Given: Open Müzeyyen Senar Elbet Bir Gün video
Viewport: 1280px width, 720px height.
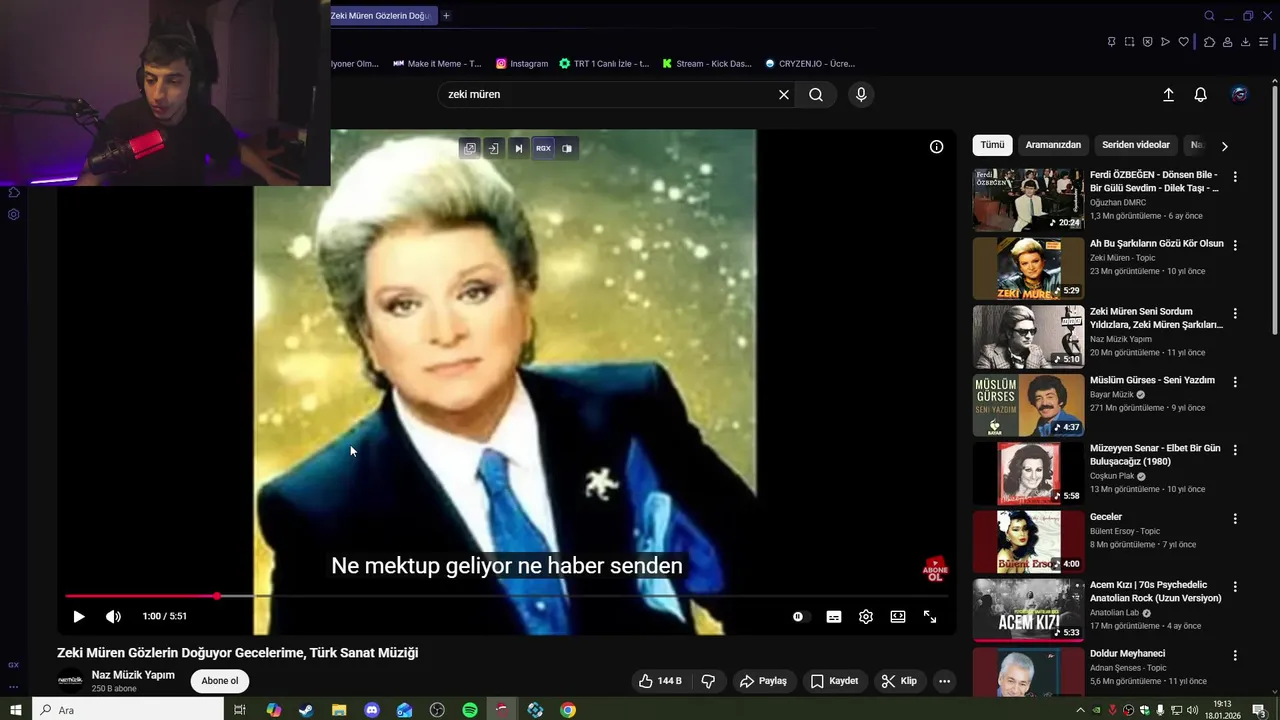Looking at the screenshot, I should (x=1155, y=455).
